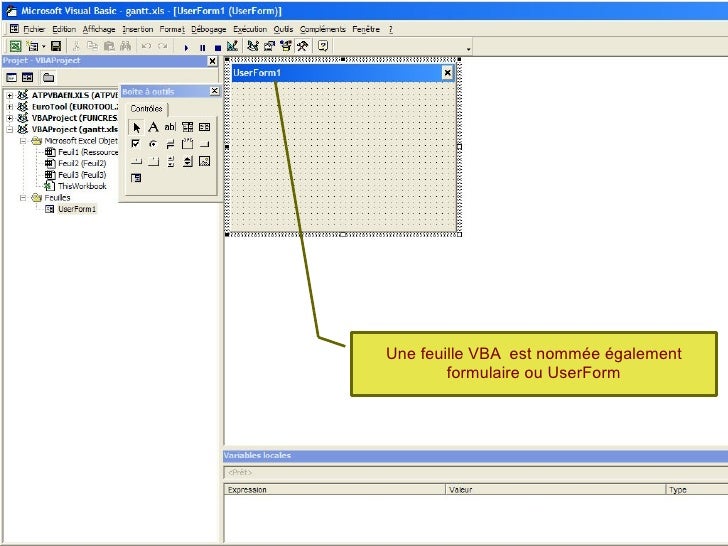Open the Edition menu
728x546 pixels.
[x=64, y=29]
